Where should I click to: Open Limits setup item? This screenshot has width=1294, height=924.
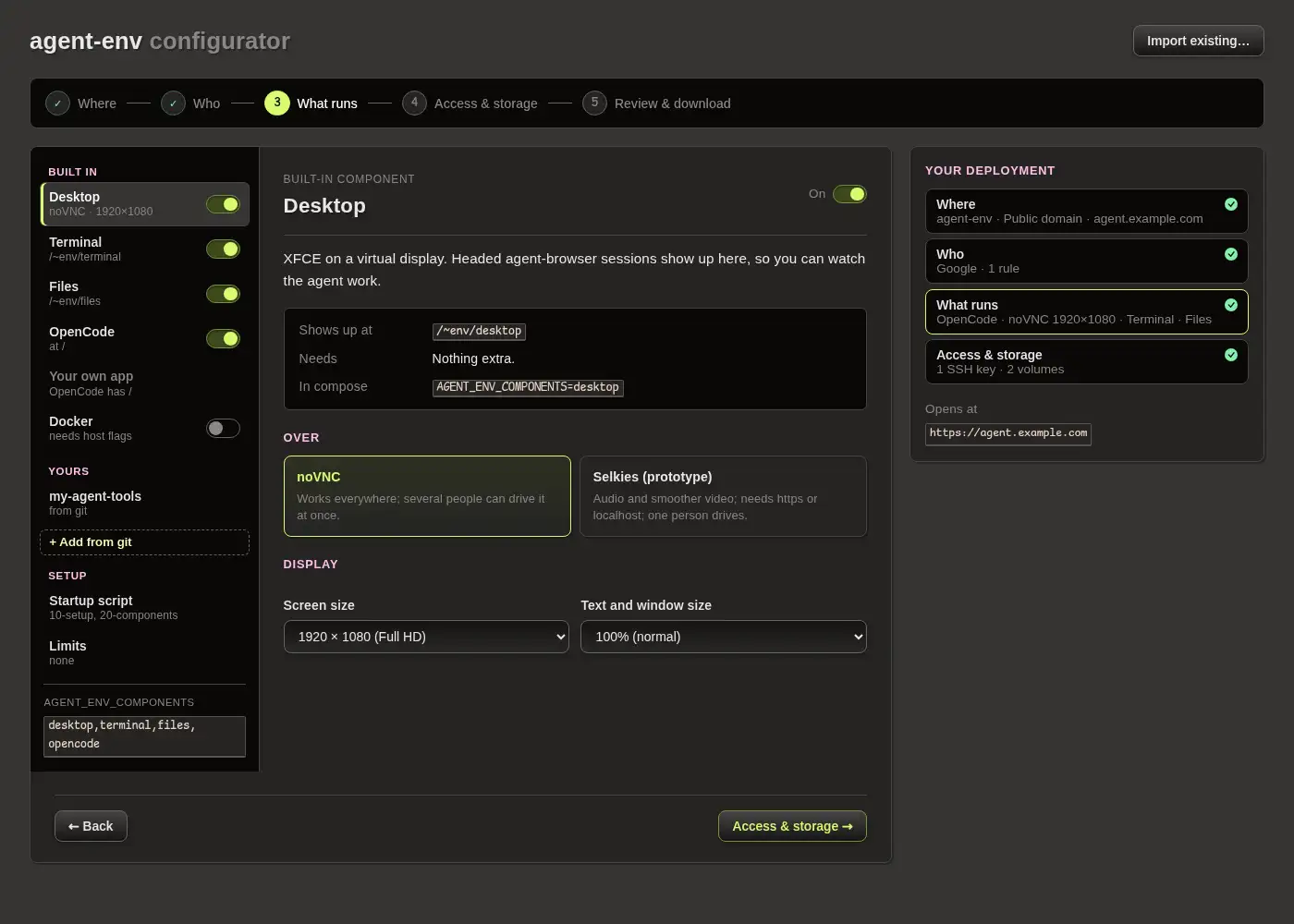coord(144,652)
